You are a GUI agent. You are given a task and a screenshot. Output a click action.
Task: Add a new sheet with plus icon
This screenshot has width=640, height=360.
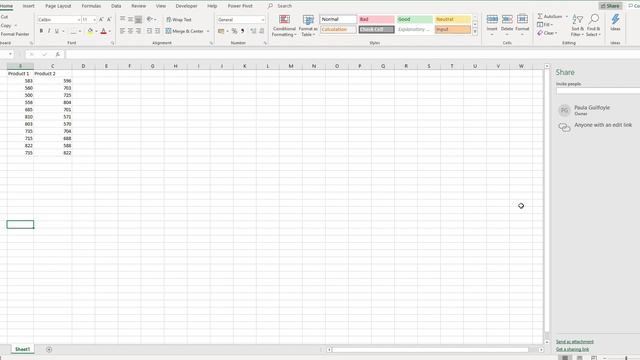(x=49, y=349)
